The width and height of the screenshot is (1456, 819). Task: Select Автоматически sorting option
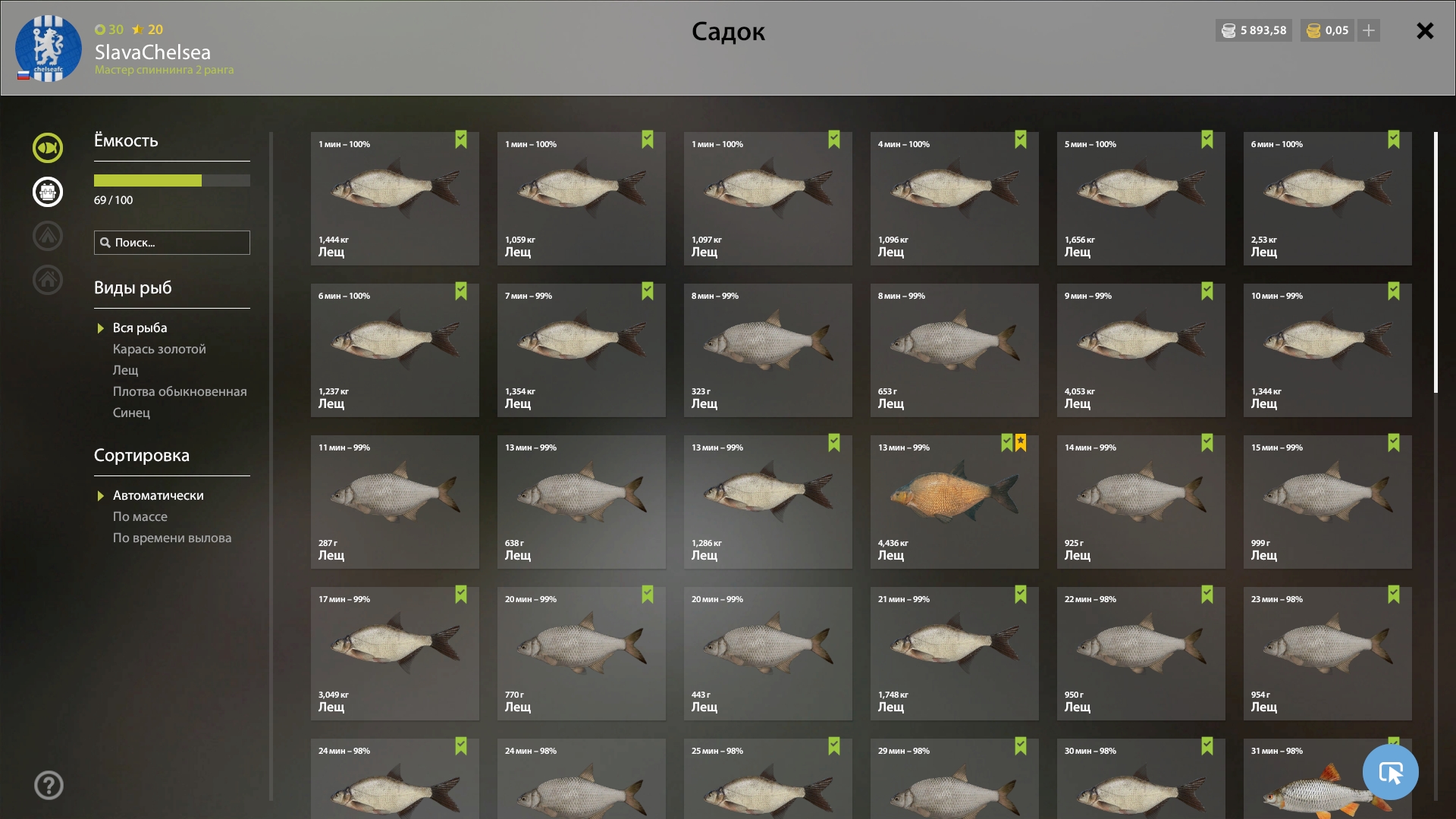pyautogui.click(x=158, y=495)
